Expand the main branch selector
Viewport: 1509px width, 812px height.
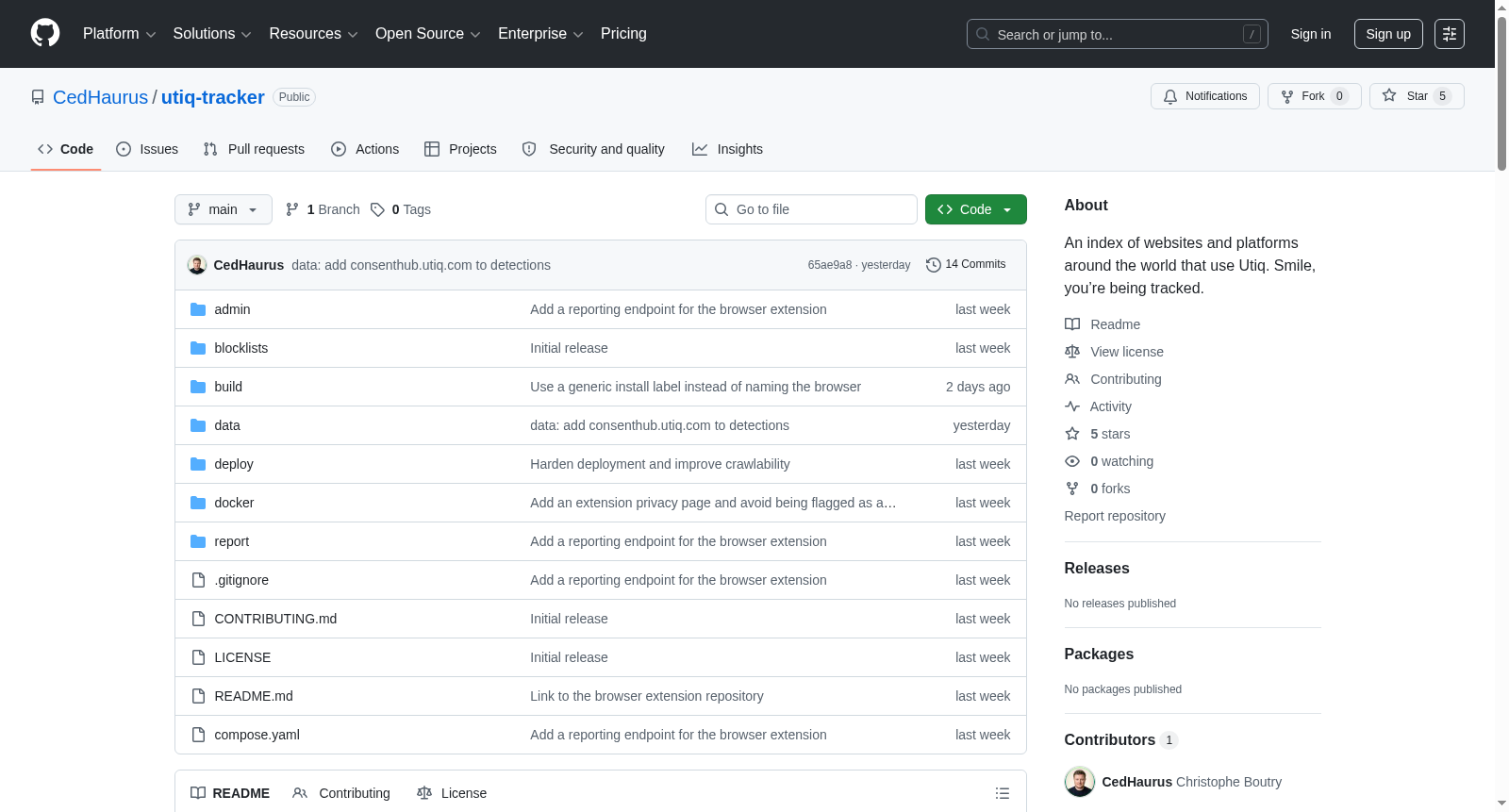(x=224, y=209)
